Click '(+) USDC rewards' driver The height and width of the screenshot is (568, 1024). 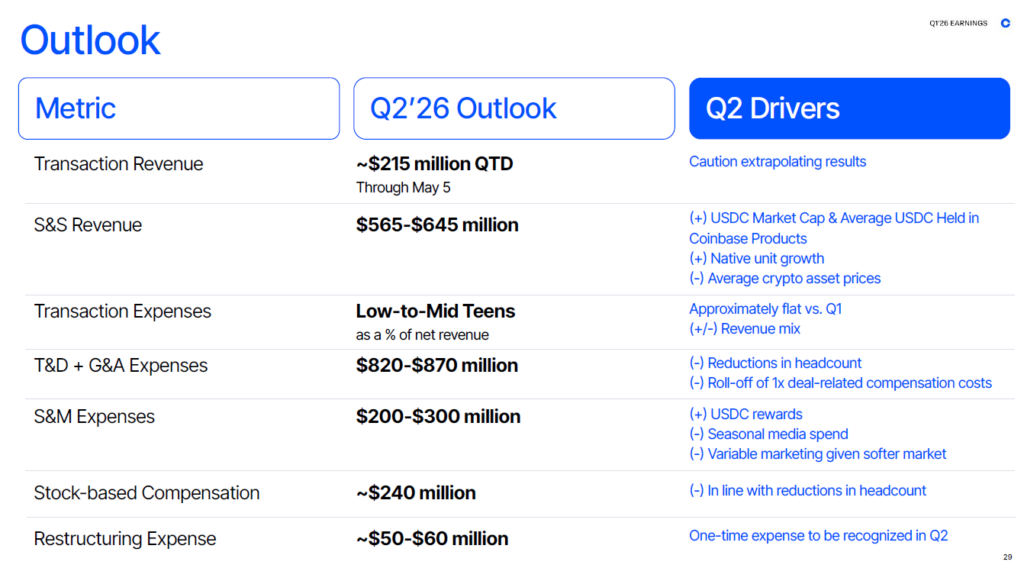[746, 415]
